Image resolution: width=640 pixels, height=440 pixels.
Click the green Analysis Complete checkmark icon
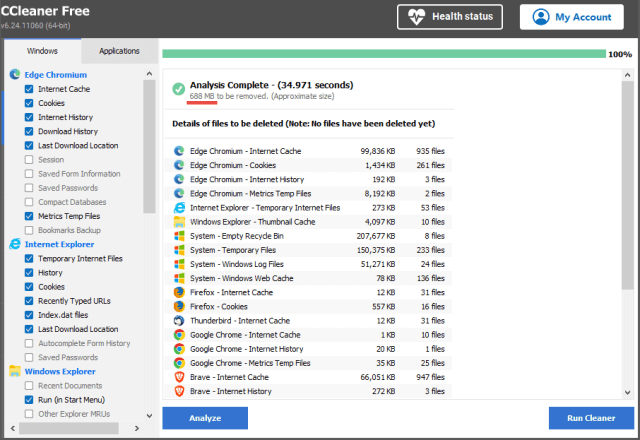coord(178,89)
